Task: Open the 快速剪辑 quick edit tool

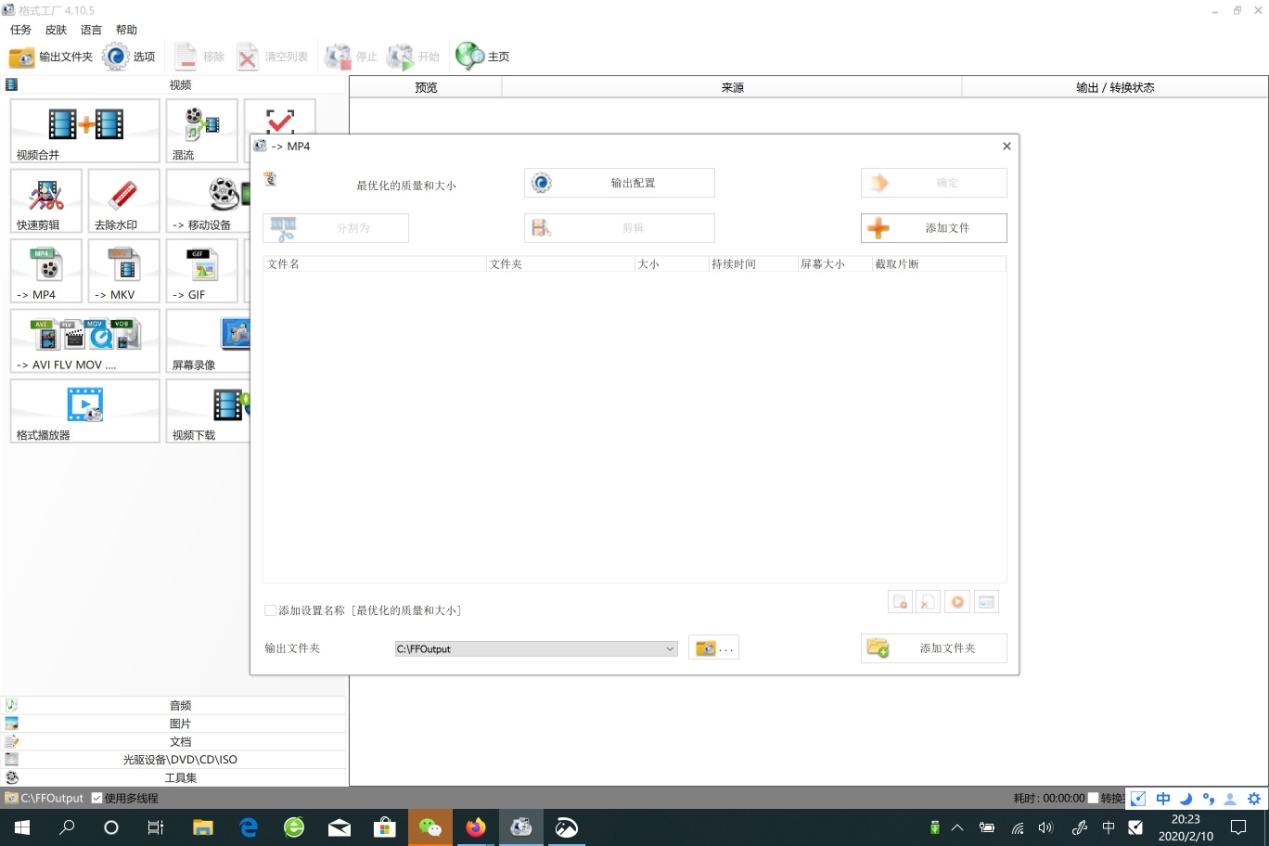Action: click(x=46, y=200)
